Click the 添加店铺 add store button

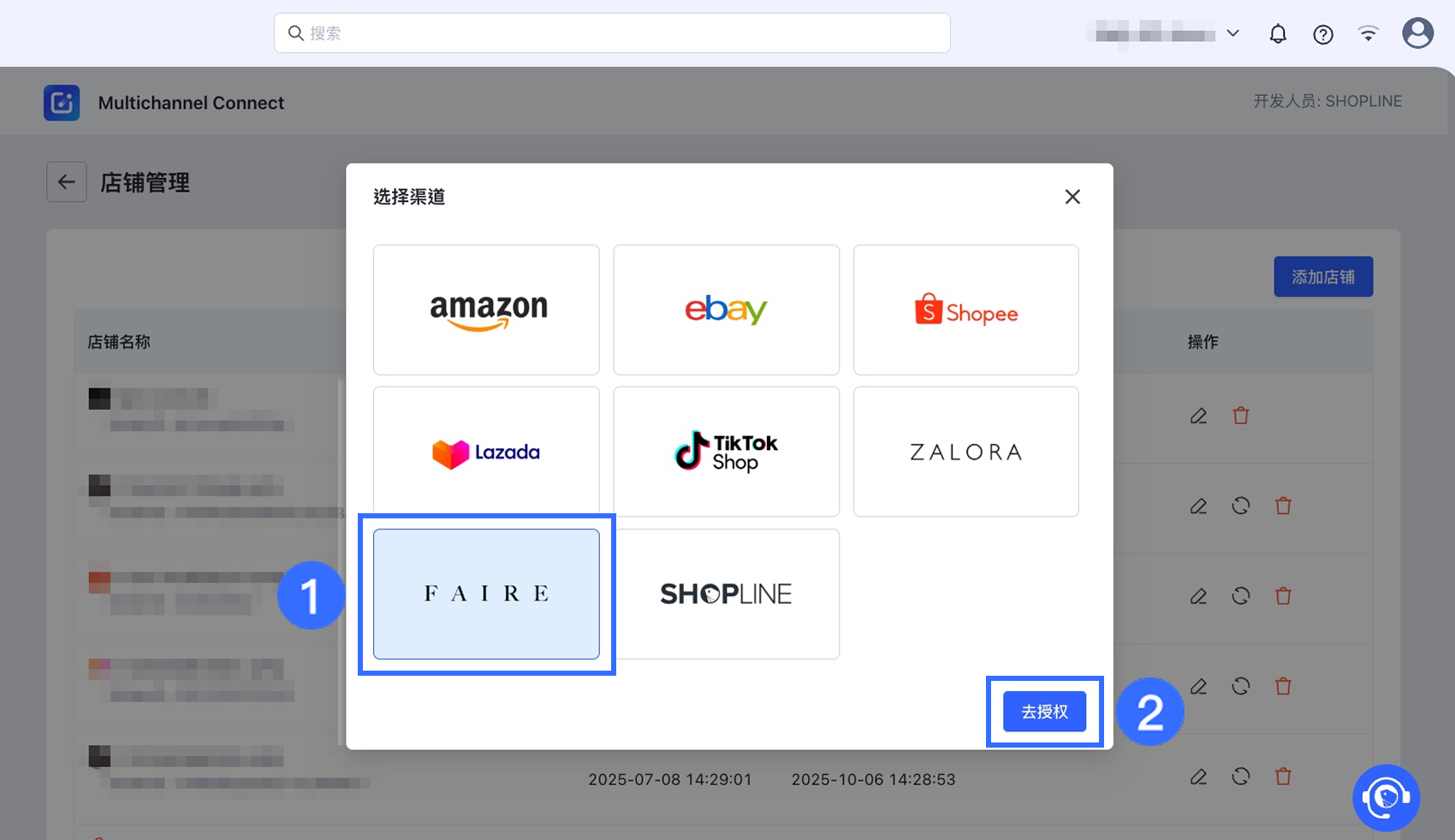[1323, 277]
